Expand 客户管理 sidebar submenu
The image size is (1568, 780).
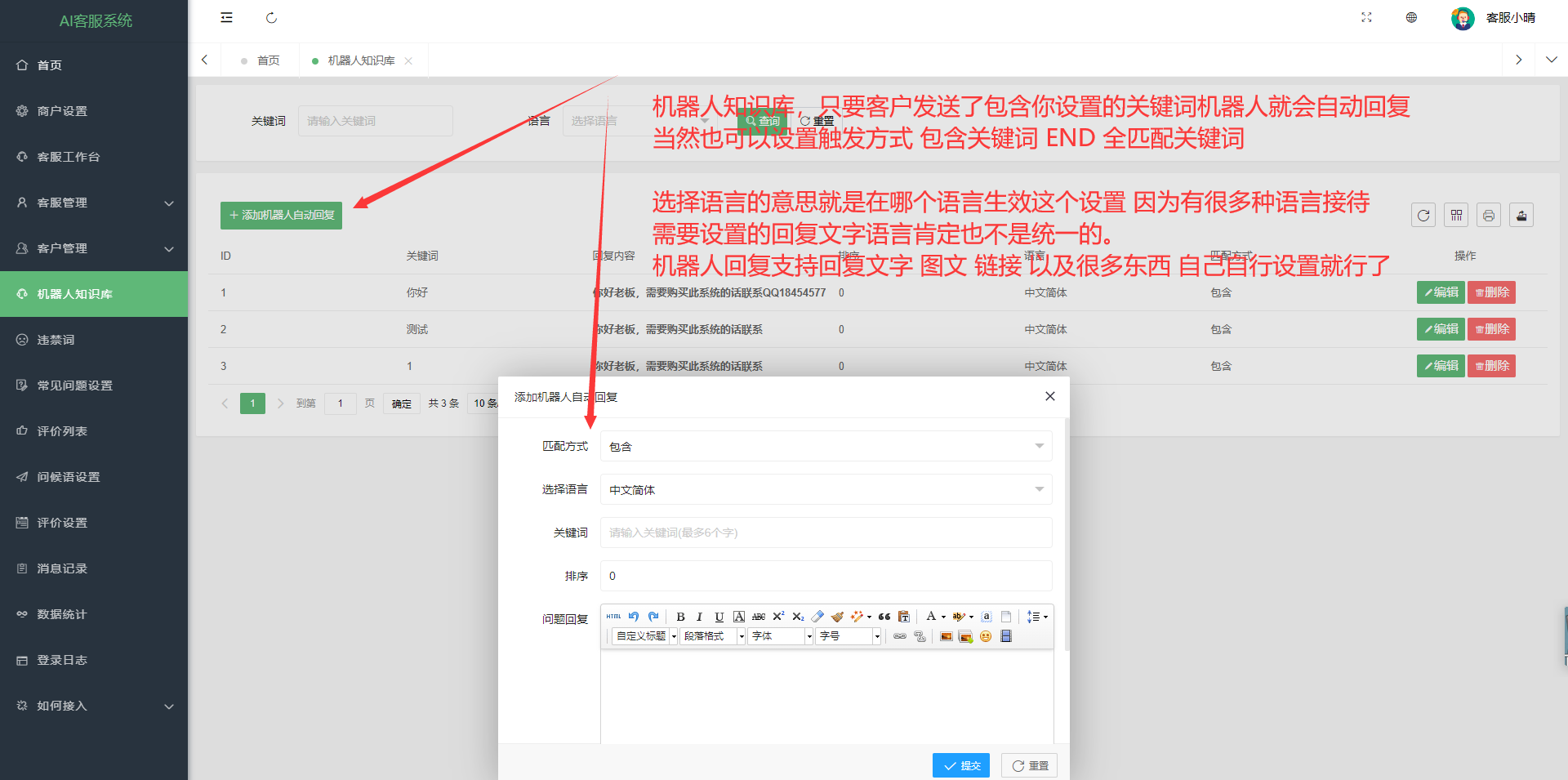(x=94, y=248)
